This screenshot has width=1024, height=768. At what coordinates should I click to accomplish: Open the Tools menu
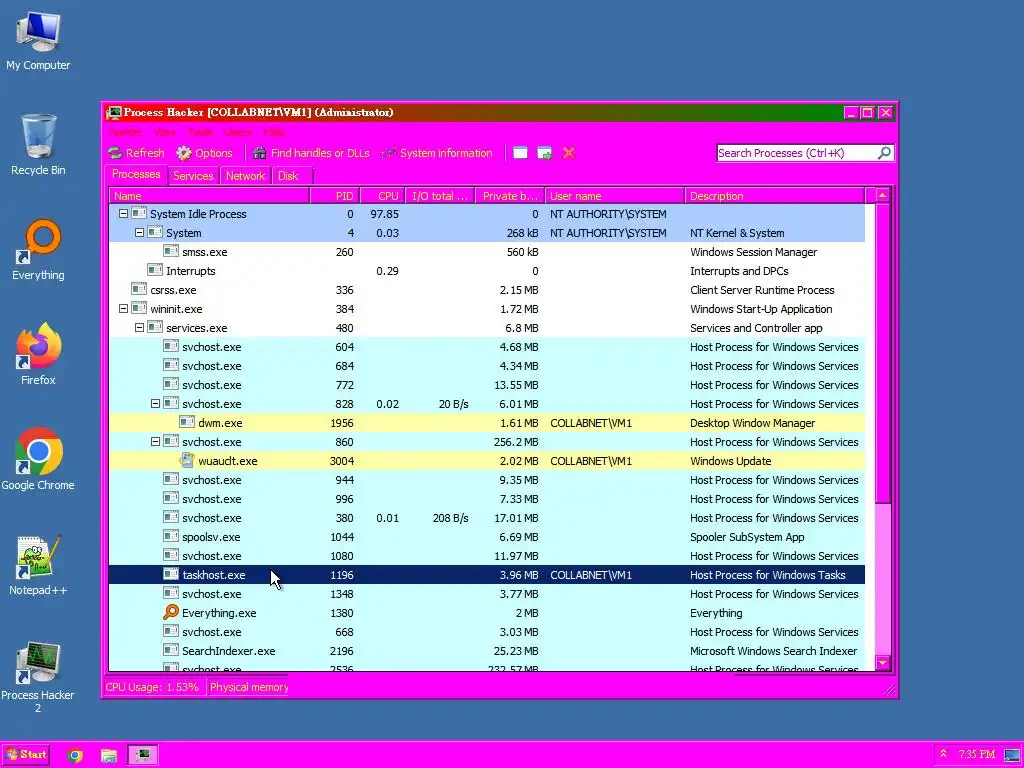coord(200,133)
